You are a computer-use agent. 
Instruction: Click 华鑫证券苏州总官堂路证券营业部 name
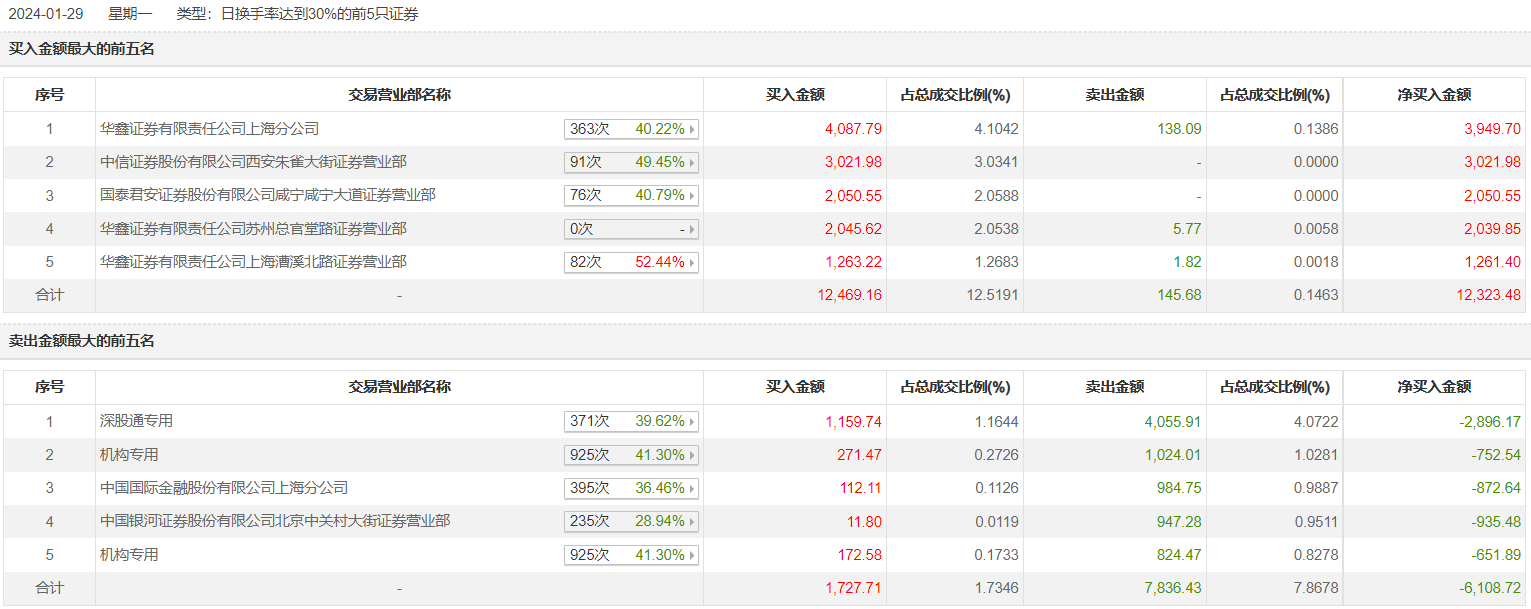[253, 229]
